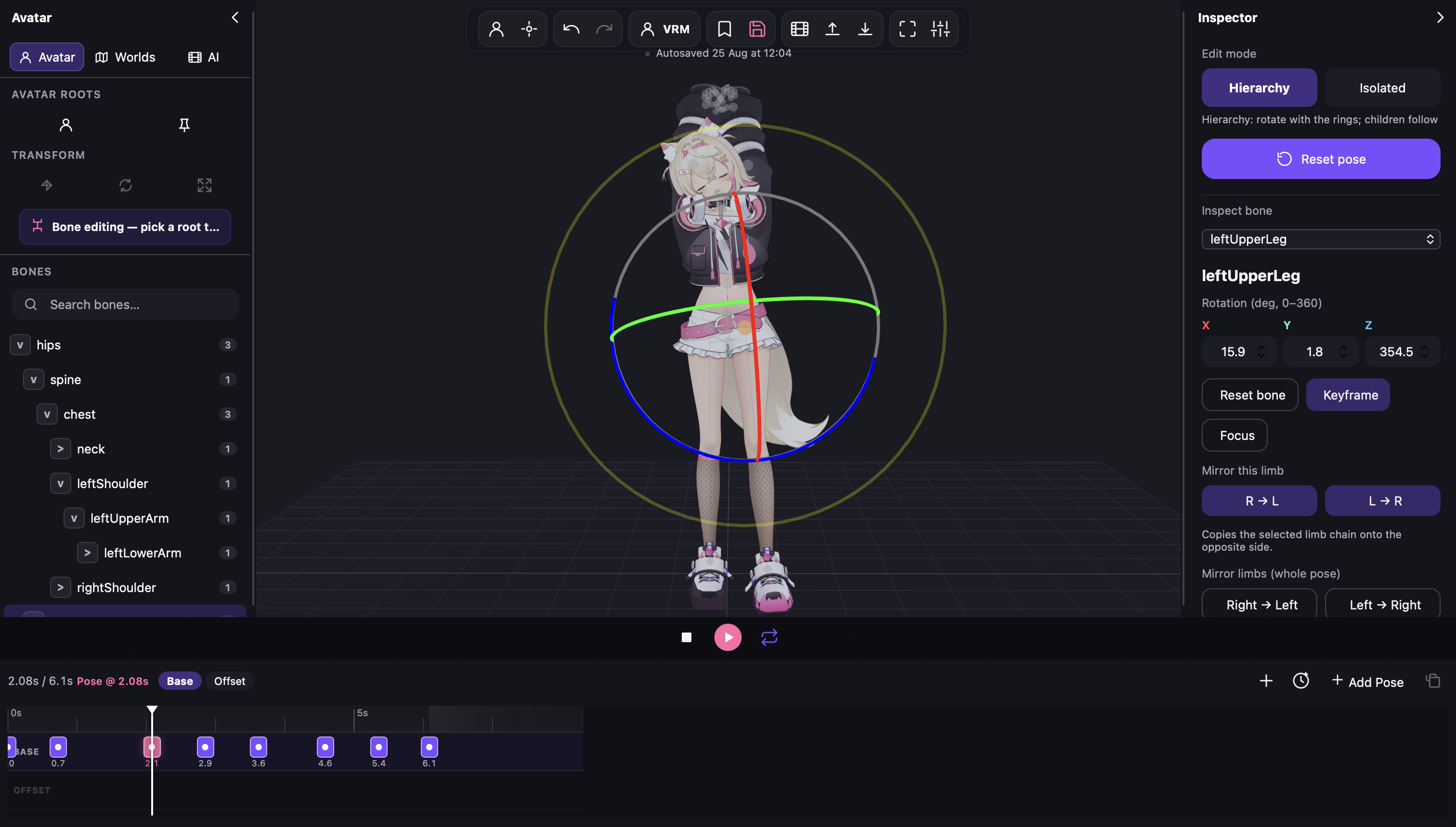
Task: Click the upload arrow icon
Action: 832,29
